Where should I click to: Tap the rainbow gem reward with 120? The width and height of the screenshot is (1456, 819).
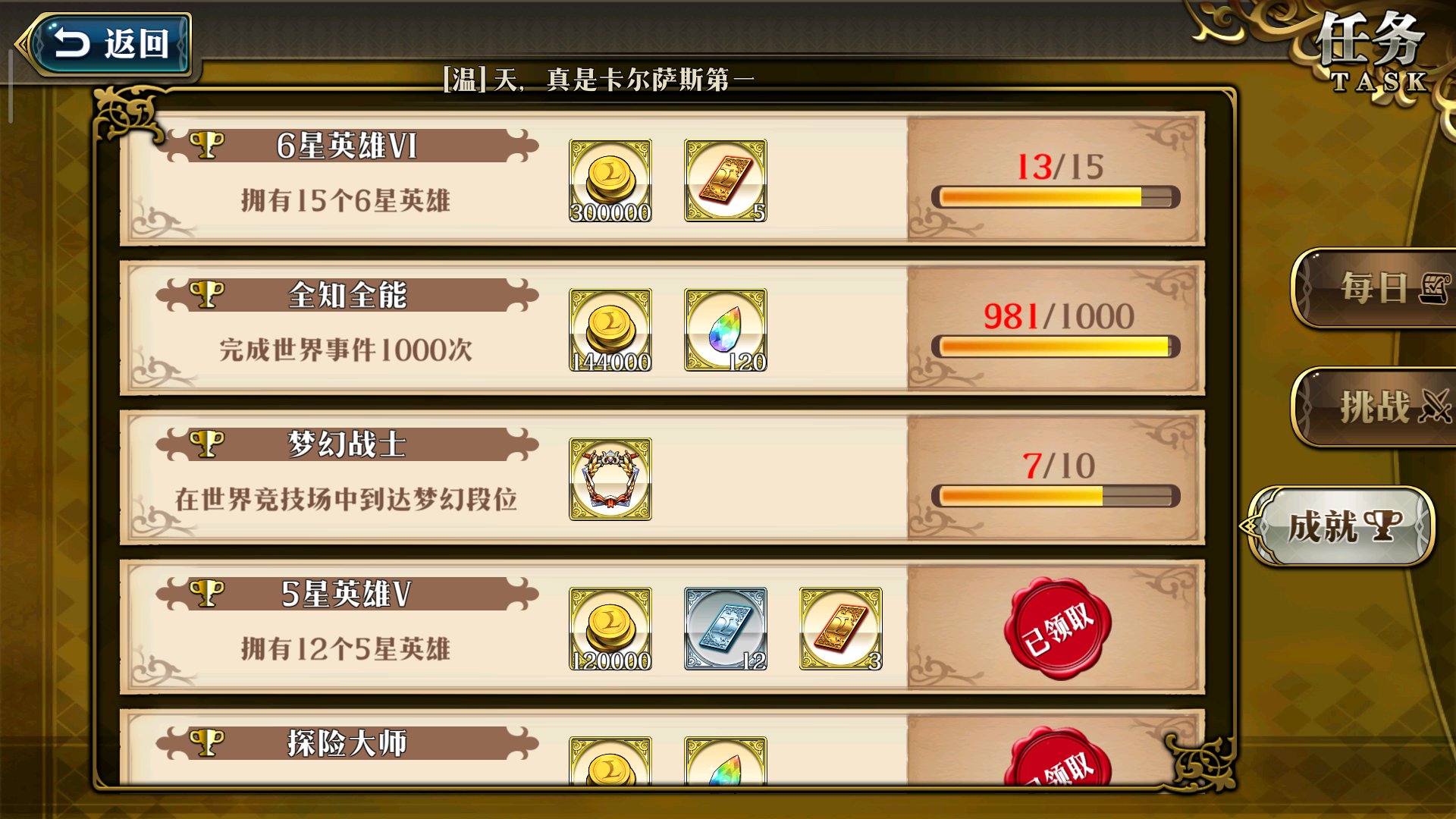point(726,330)
